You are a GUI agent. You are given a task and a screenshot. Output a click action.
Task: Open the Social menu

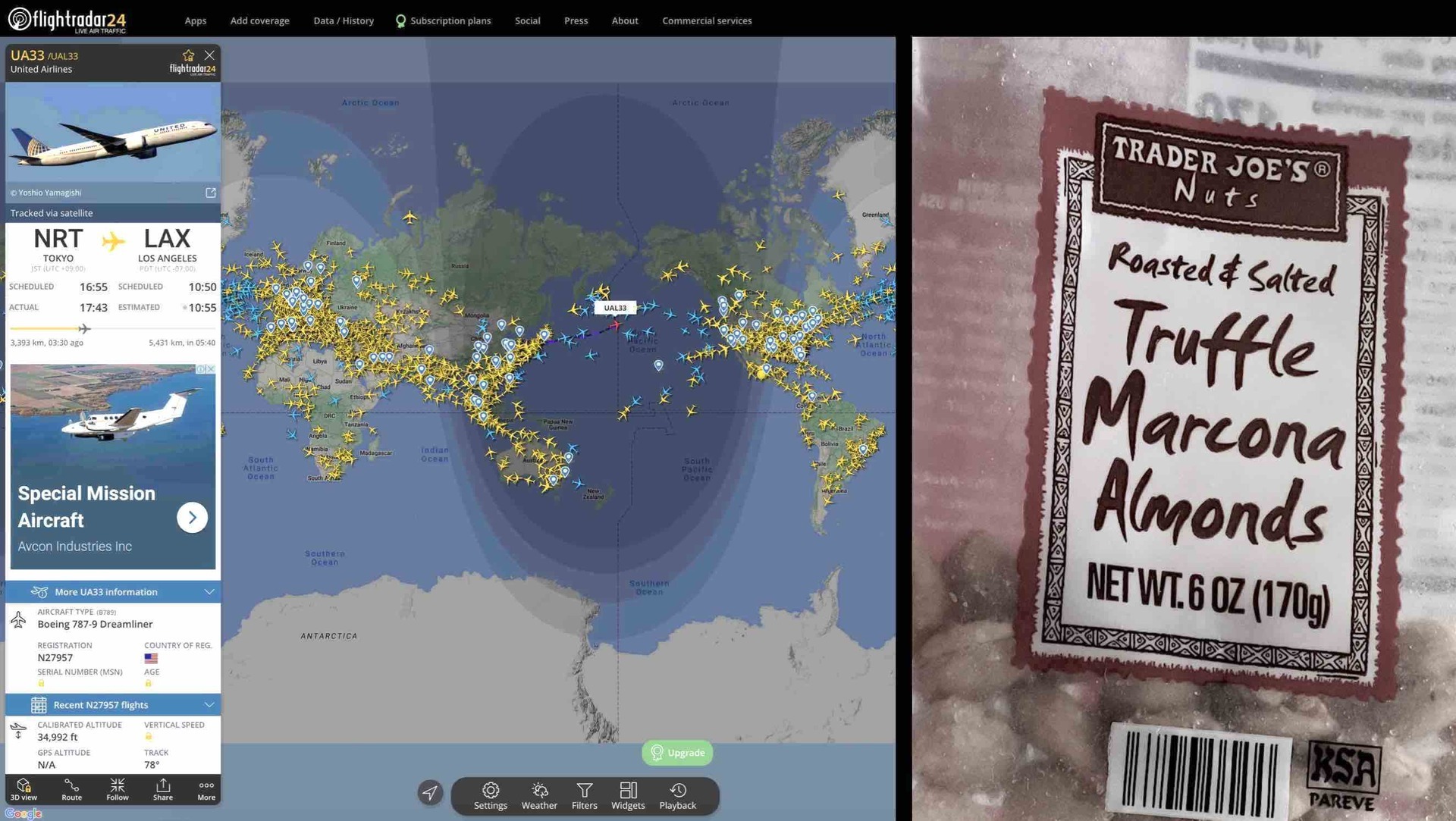[x=527, y=20]
